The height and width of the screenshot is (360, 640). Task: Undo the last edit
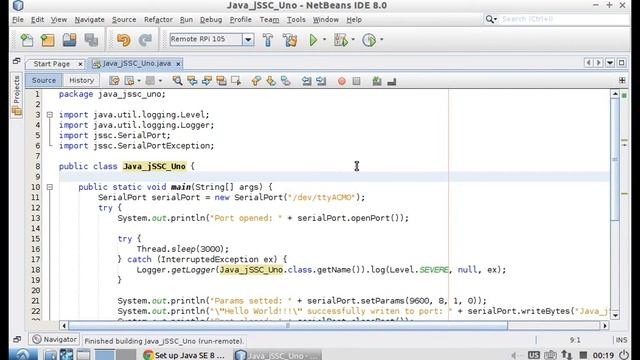click(x=123, y=40)
